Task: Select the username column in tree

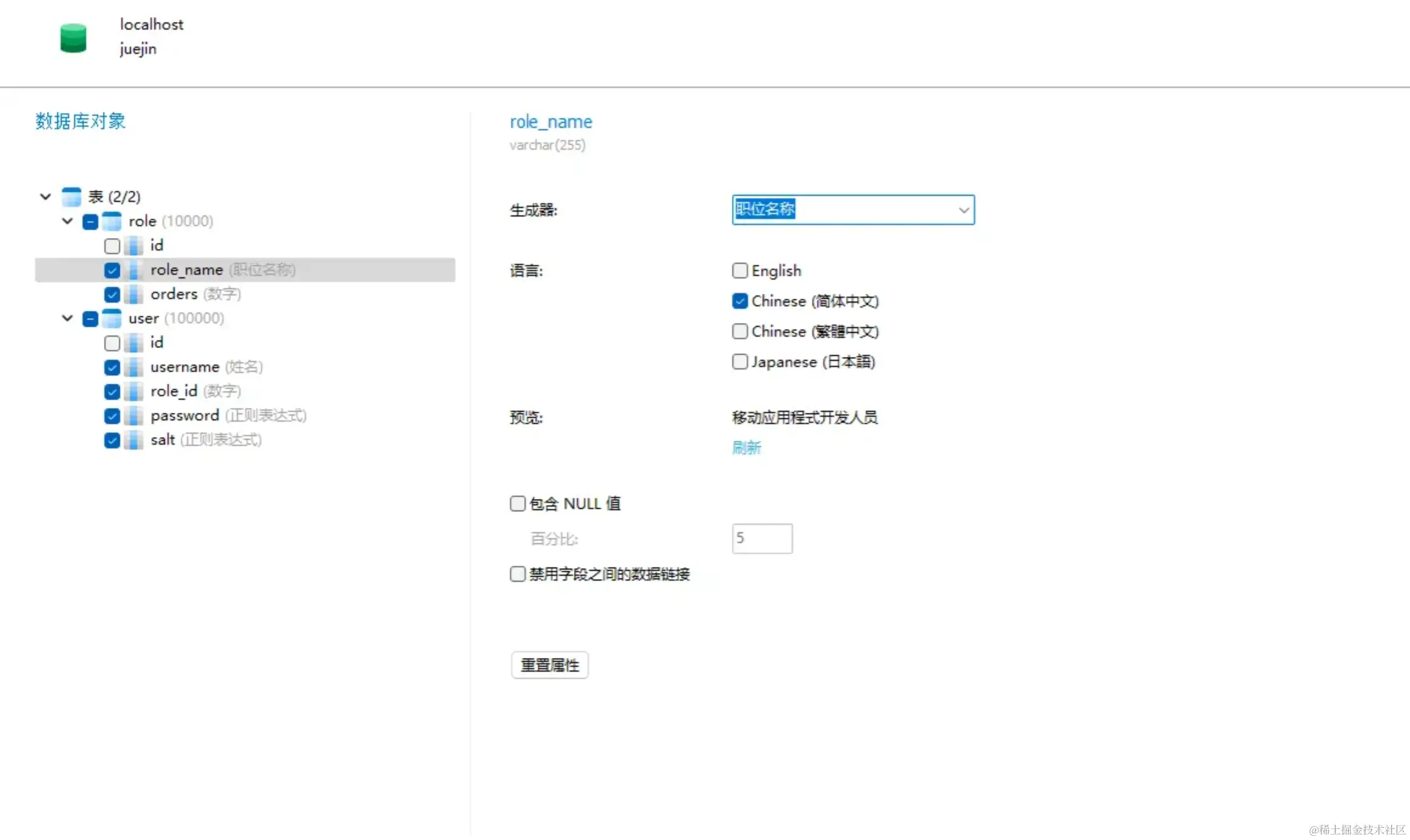Action: tap(185, 367)
